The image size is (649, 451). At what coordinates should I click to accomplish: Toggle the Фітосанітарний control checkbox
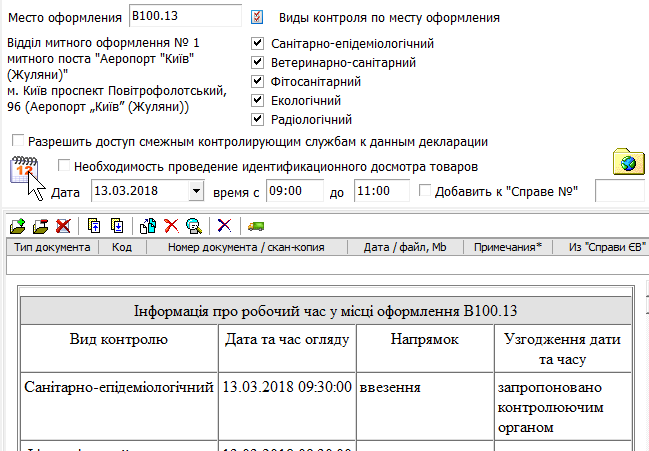click(x=259, y=82)
